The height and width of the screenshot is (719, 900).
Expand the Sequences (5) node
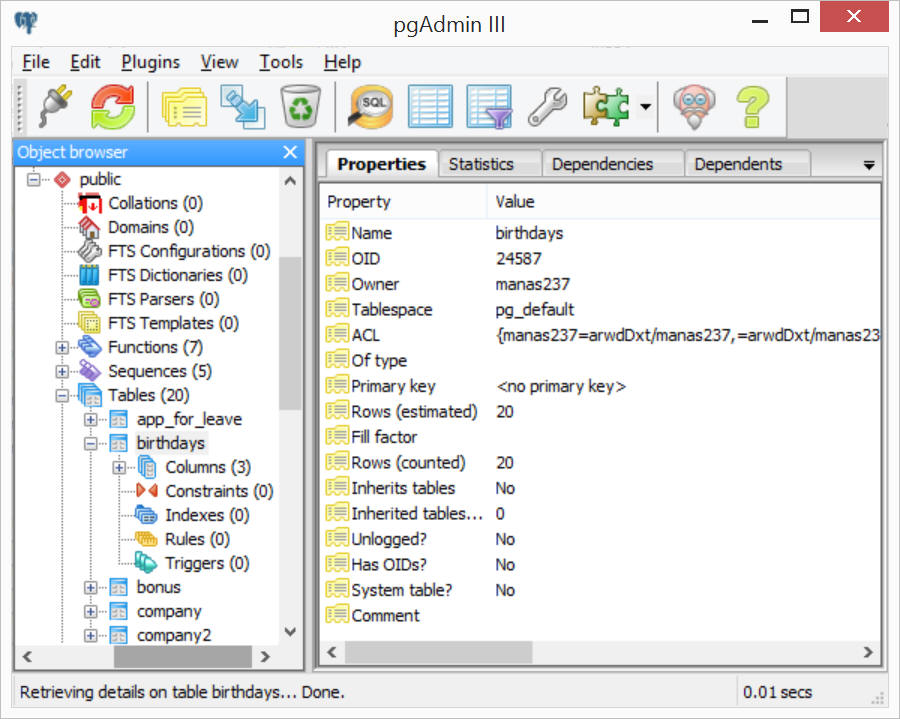tap(63, 372)
